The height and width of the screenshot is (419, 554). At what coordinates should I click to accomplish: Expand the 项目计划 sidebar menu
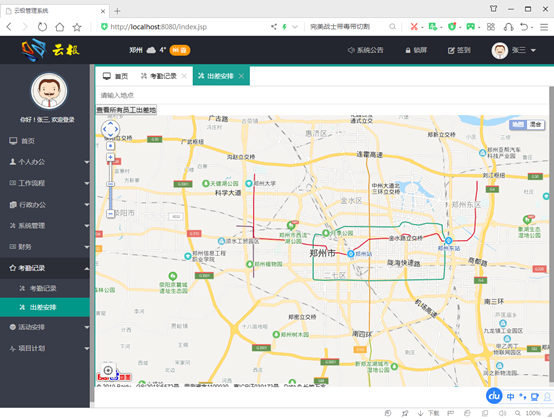pos(45,348)
